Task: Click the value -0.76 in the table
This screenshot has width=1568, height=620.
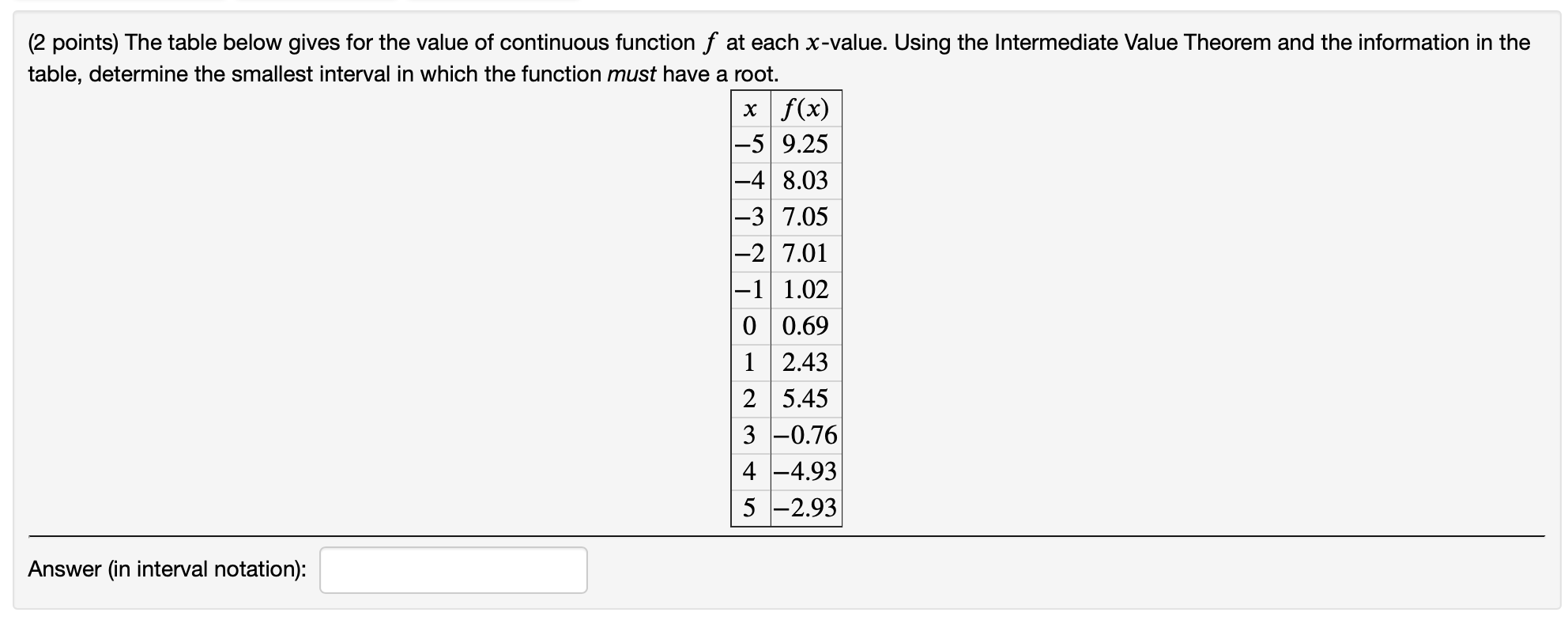Action: coord(805,434)
